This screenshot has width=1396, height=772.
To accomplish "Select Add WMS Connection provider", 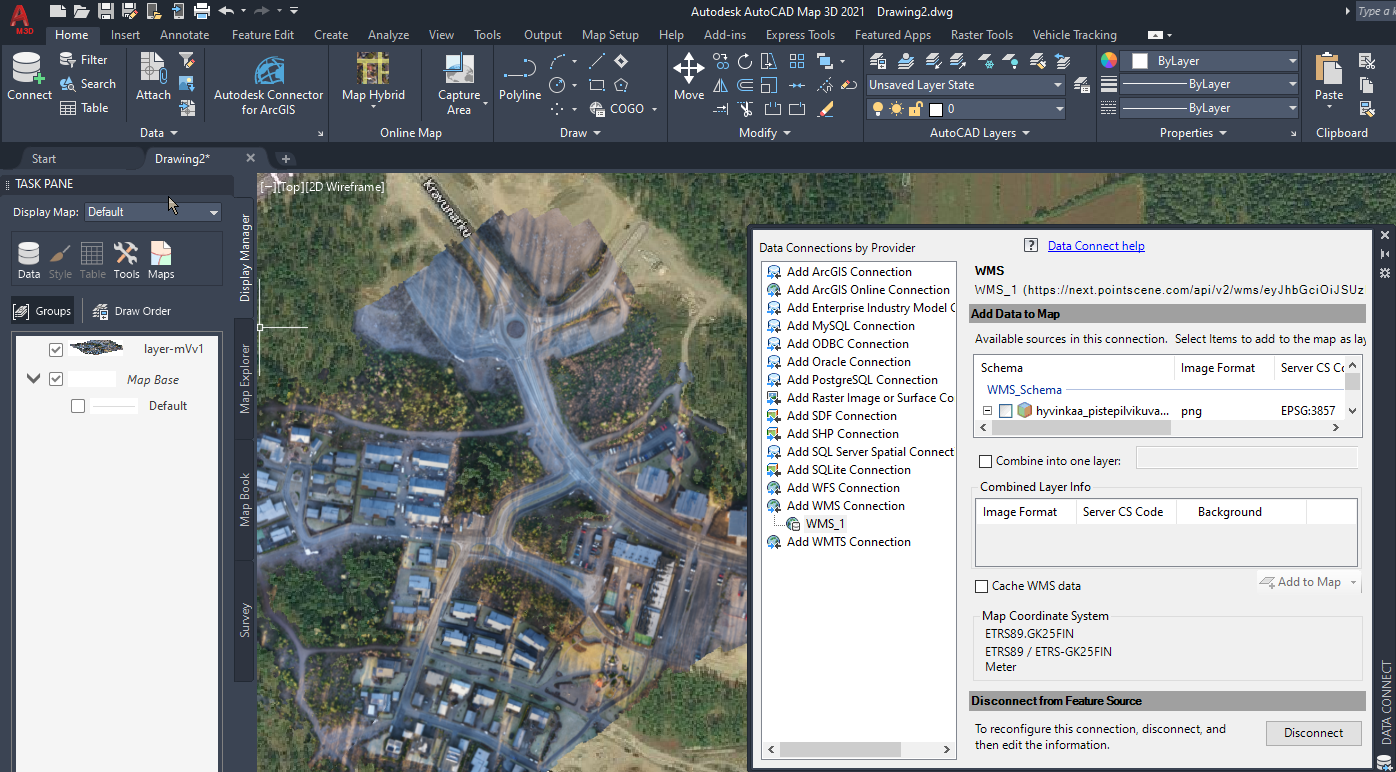I will pos(845,506).
